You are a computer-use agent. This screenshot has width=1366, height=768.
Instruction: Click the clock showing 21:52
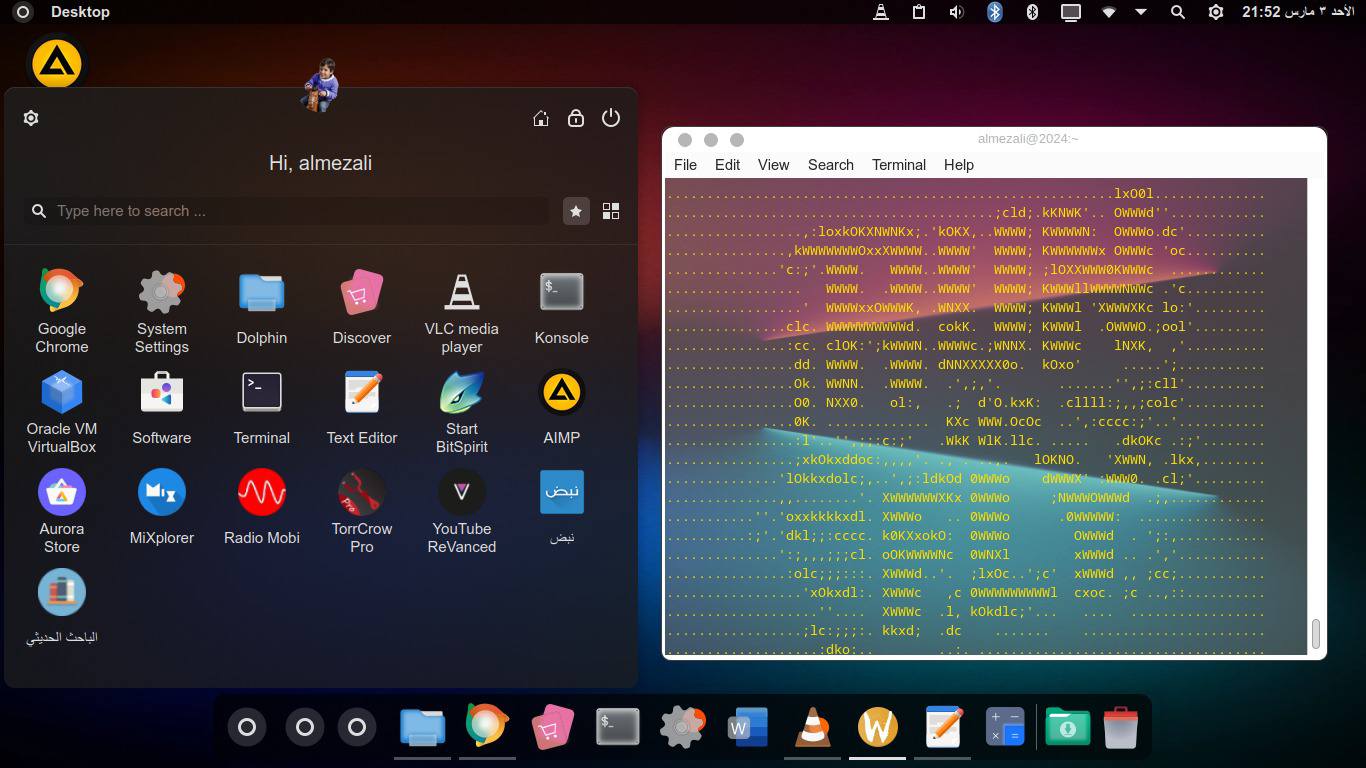1299,12
